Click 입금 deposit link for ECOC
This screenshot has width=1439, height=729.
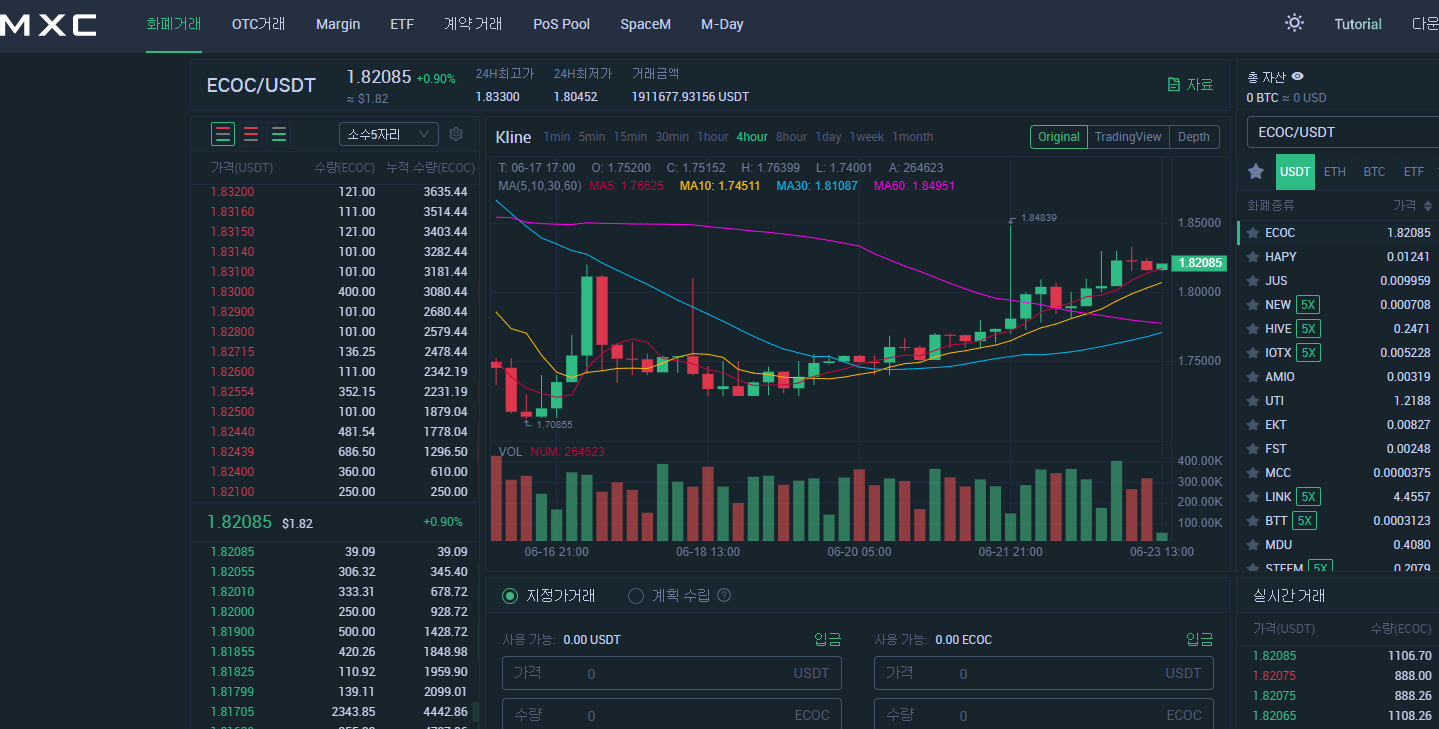(1200, 640)
